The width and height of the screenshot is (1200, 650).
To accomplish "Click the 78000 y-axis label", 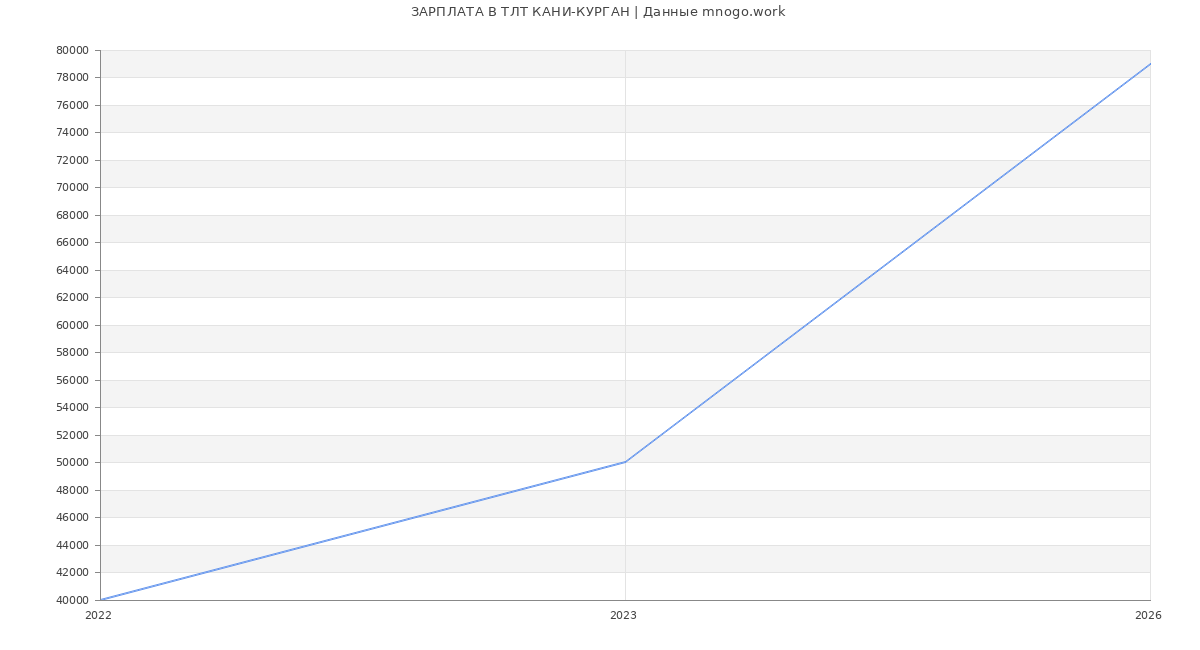I will click(x=72, y=77).
